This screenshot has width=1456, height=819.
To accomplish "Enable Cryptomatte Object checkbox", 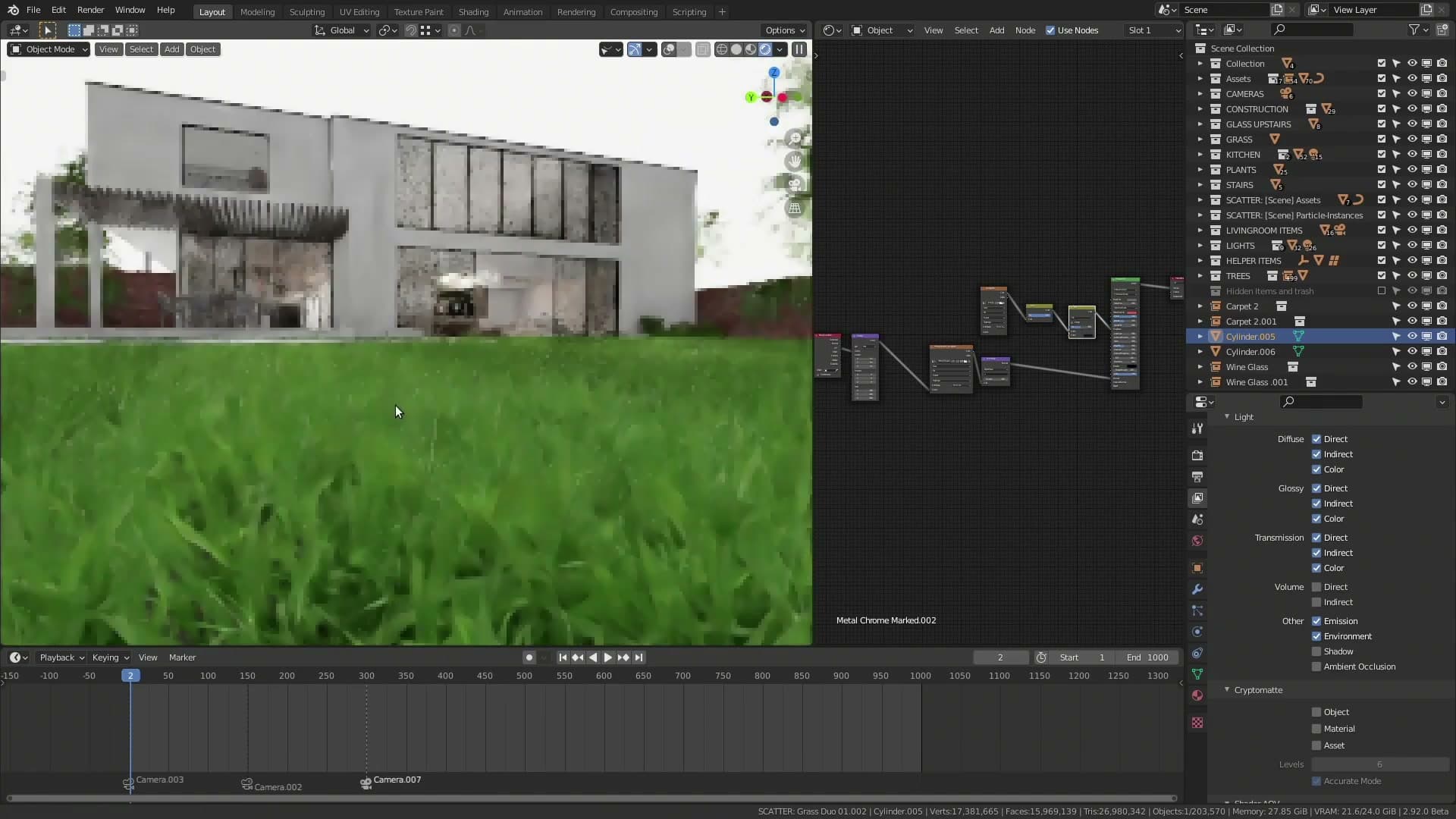I will click(1316, 712).
